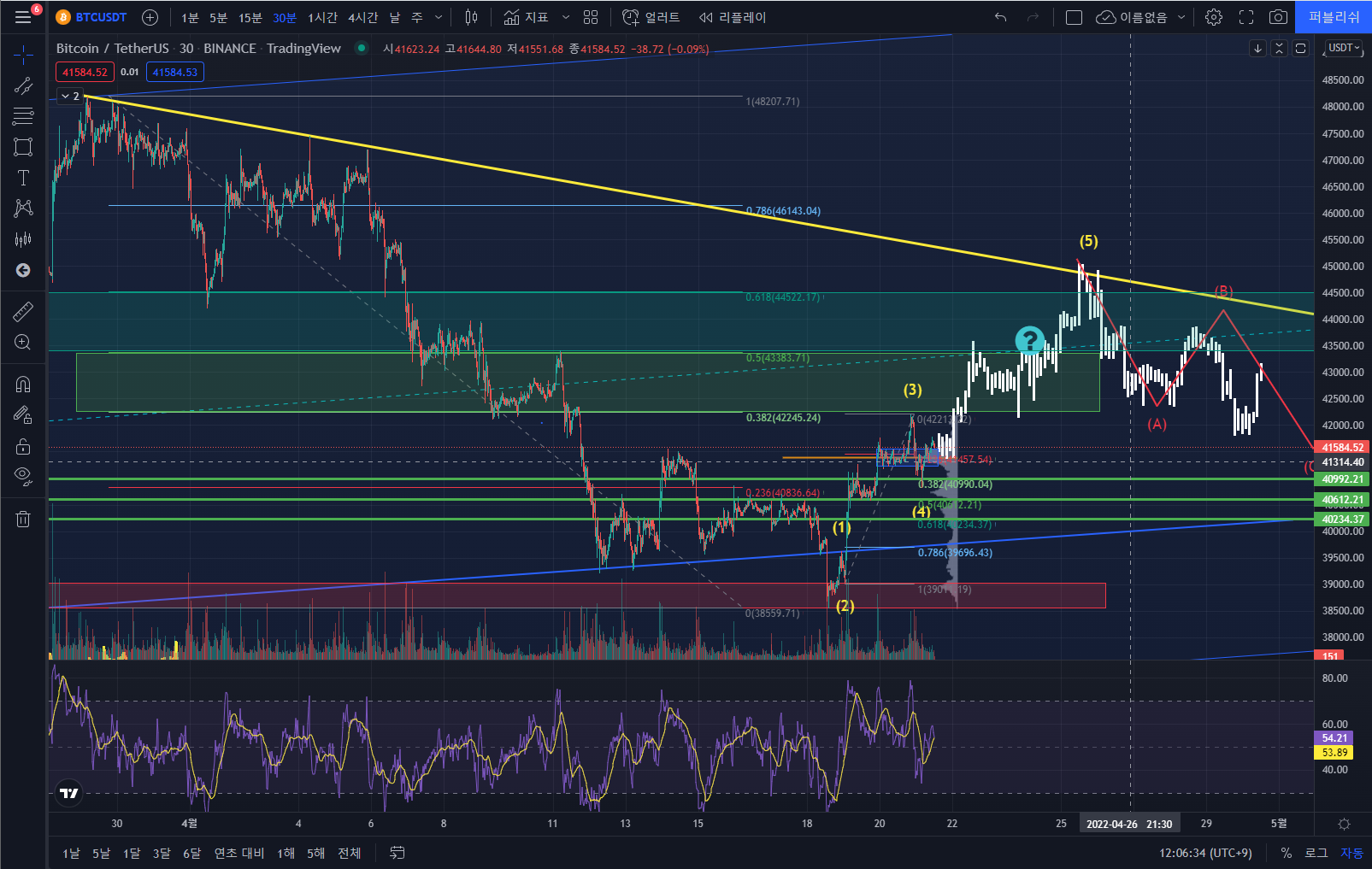The height and width of the screenshot is (869, 1372).
Task: Switch to 4시간 timeframe
Action: (x=363, y=17)
